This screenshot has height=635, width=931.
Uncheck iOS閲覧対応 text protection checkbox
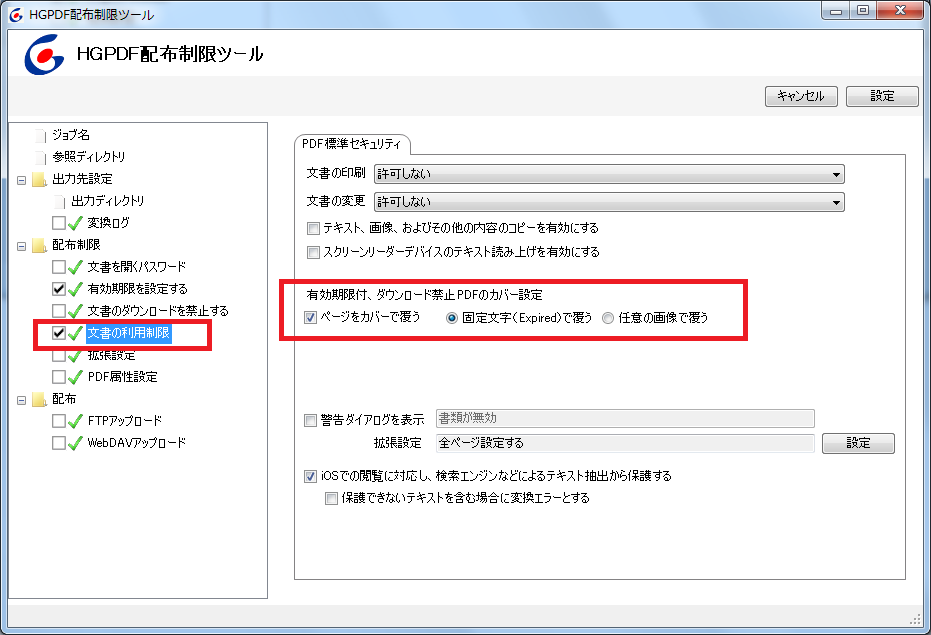click(311, 476)
